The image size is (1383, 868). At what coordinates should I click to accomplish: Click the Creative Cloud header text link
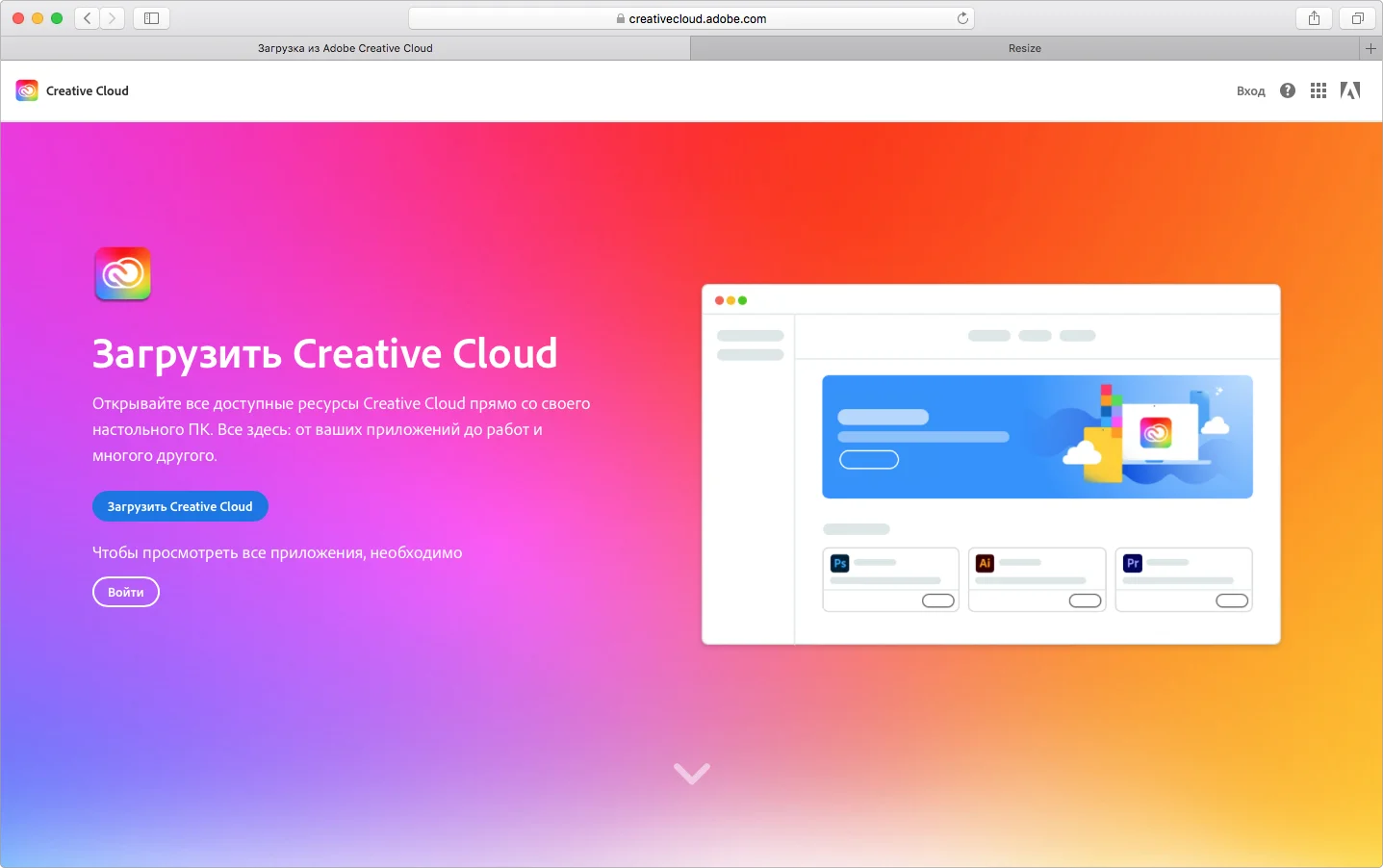click(88, 90)
